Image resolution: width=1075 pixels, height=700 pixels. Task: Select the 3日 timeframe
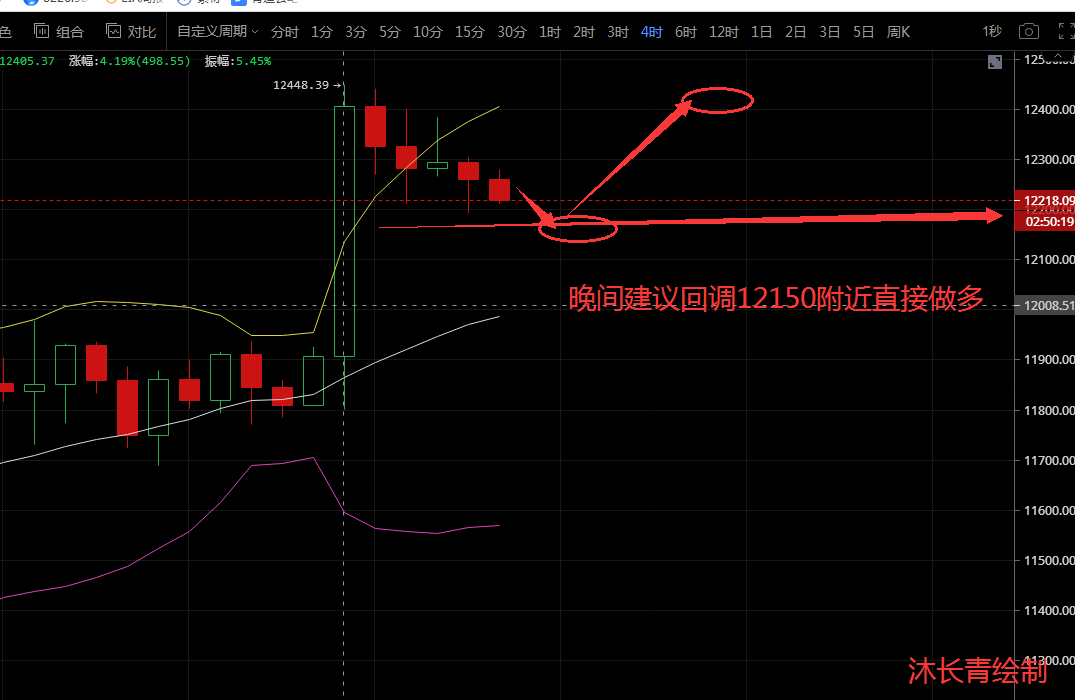pyautogui.click(x=830, y=32)
